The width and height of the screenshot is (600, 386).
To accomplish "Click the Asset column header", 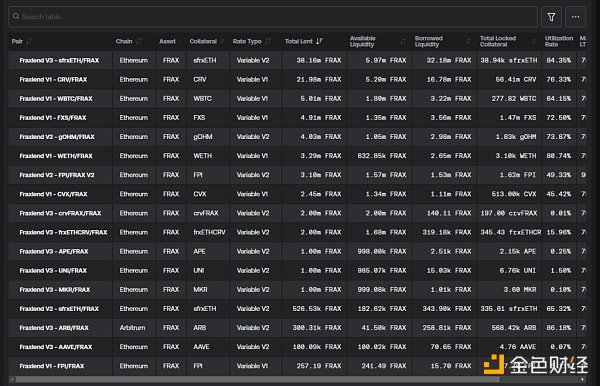I will point(167,41).
